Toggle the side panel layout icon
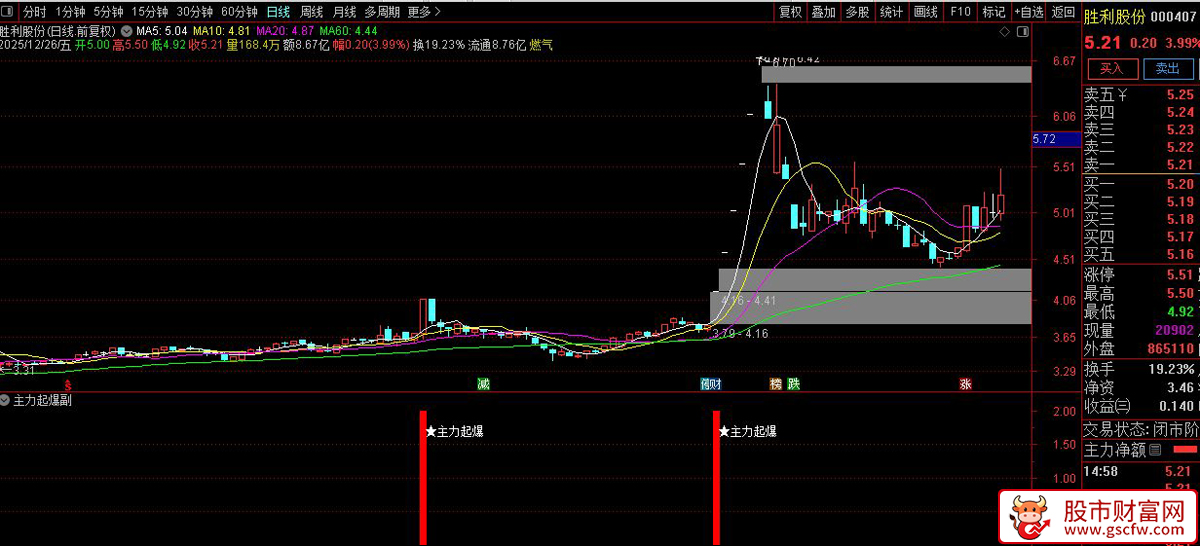 pos(1024,33)
